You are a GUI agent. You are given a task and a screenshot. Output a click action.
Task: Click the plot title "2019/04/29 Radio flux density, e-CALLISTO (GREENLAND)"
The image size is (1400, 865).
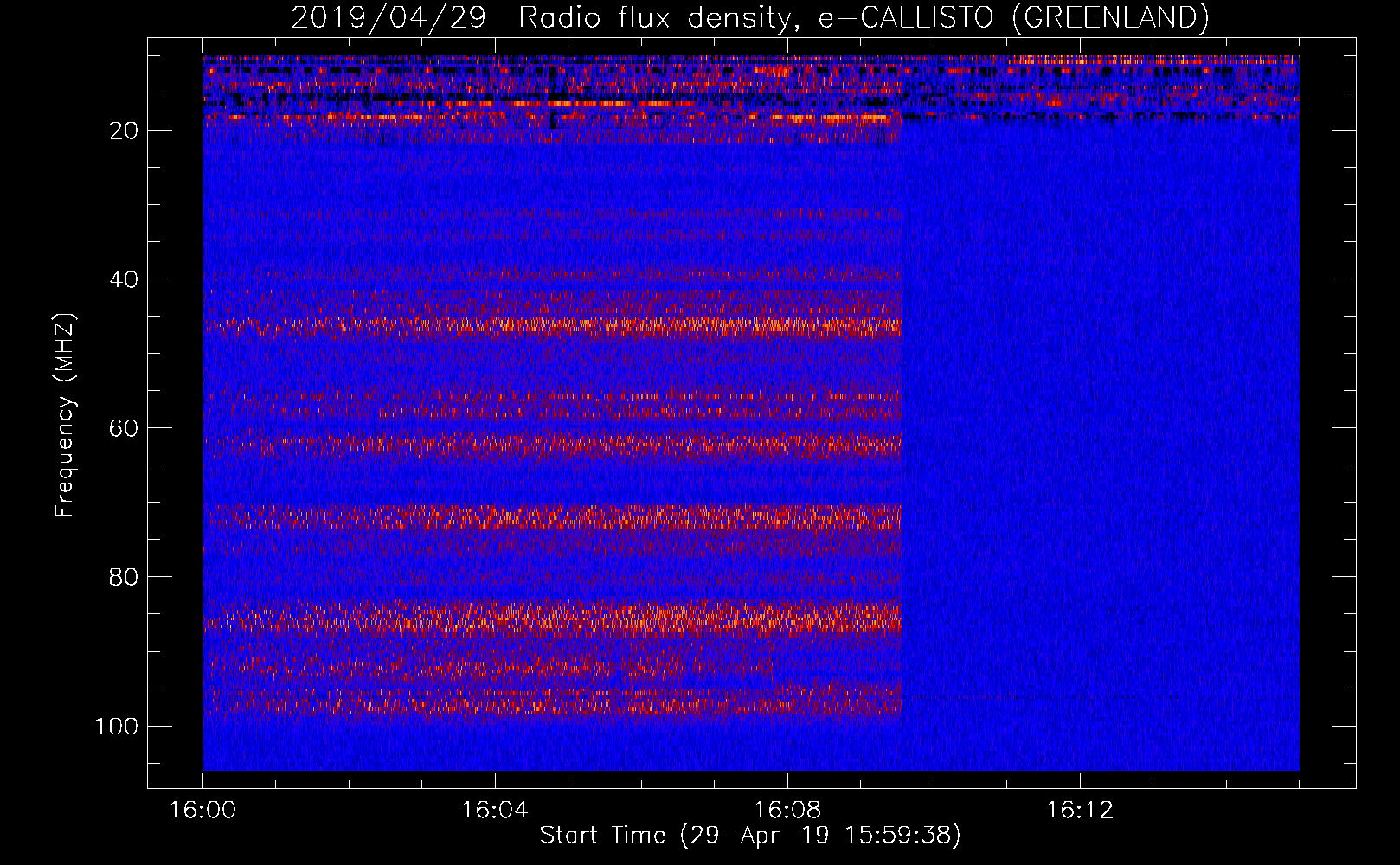(x=749, y=18)
